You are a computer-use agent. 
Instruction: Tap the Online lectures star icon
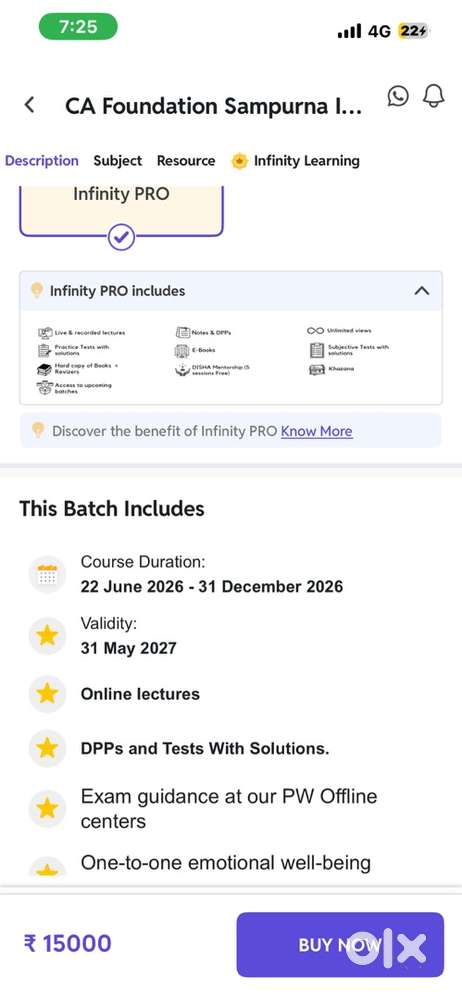click(x=47, y=694)
